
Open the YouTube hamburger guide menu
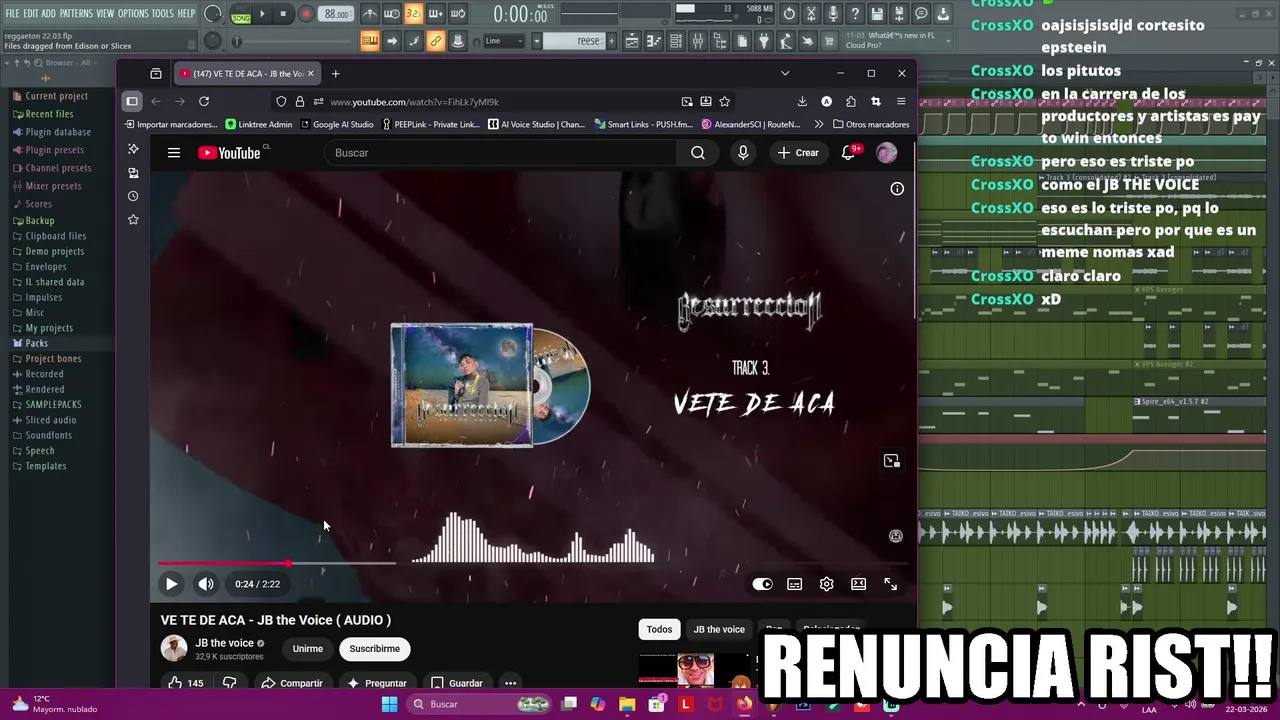click(174, 153)
